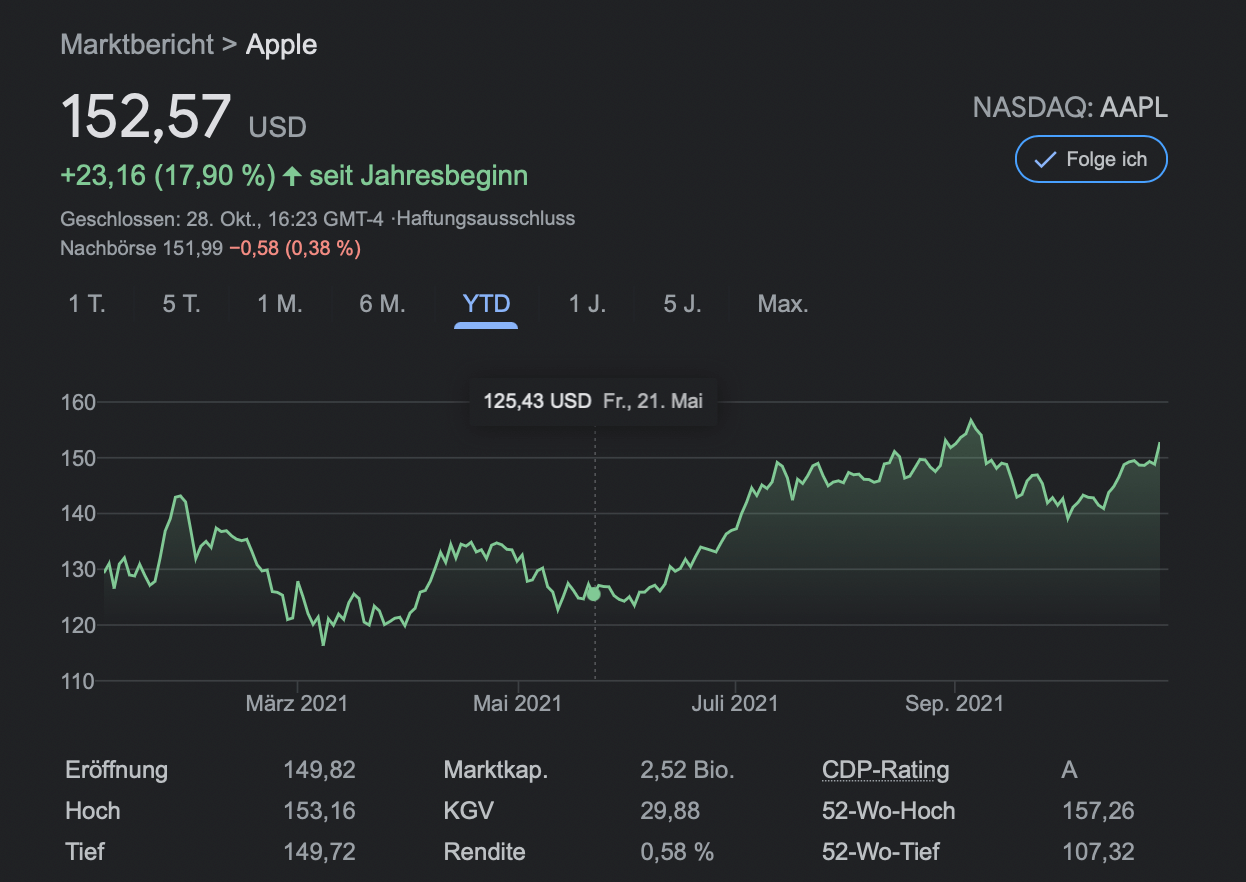Show the 1 J. chart range
Viewport: 1246px width, 882px height.
click(588, 304)
